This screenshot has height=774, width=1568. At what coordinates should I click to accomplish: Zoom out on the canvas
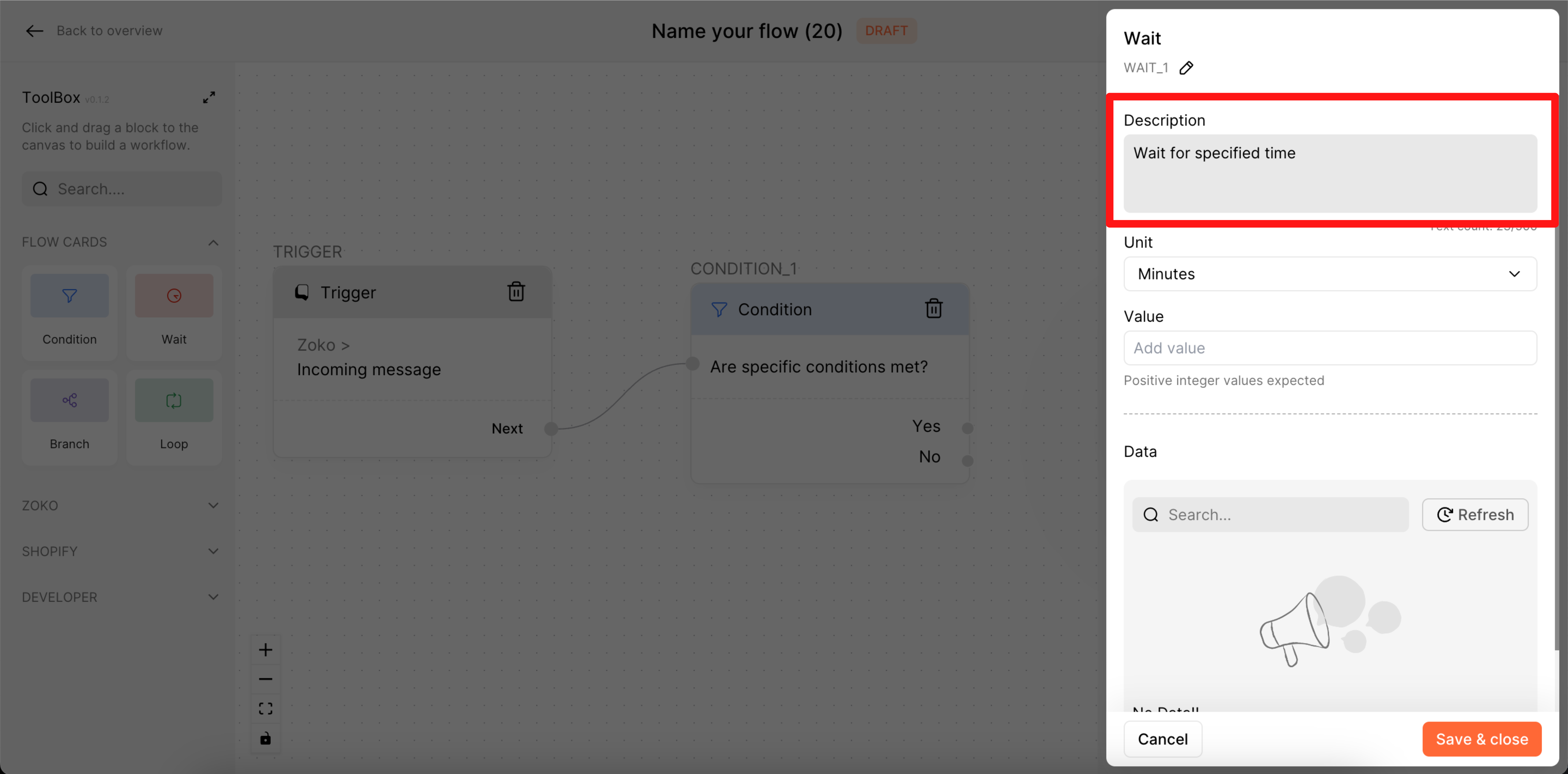(x=265, y=679)
